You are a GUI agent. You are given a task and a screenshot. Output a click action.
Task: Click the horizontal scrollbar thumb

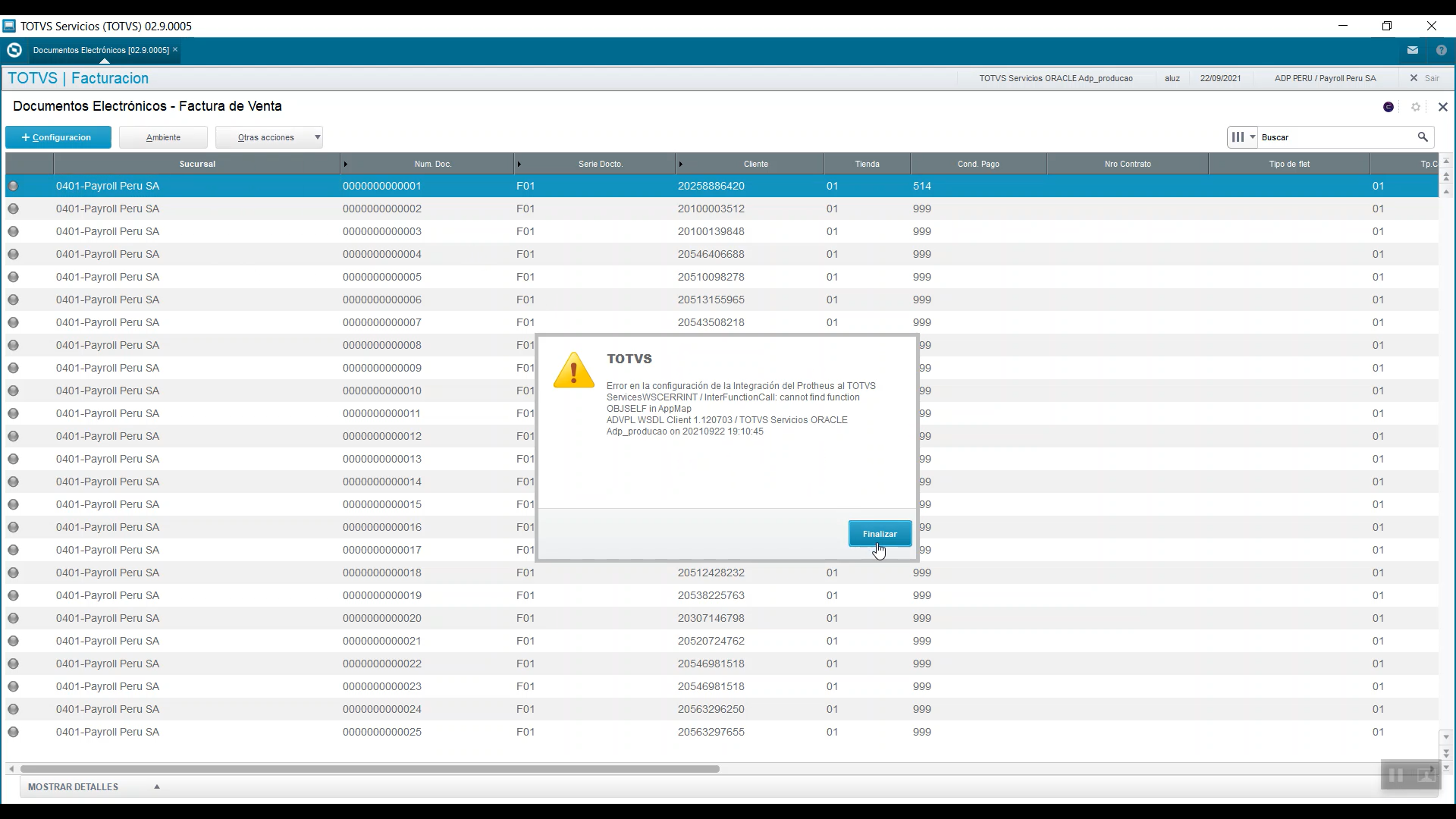pyautogui.click(x=369, y=769)
